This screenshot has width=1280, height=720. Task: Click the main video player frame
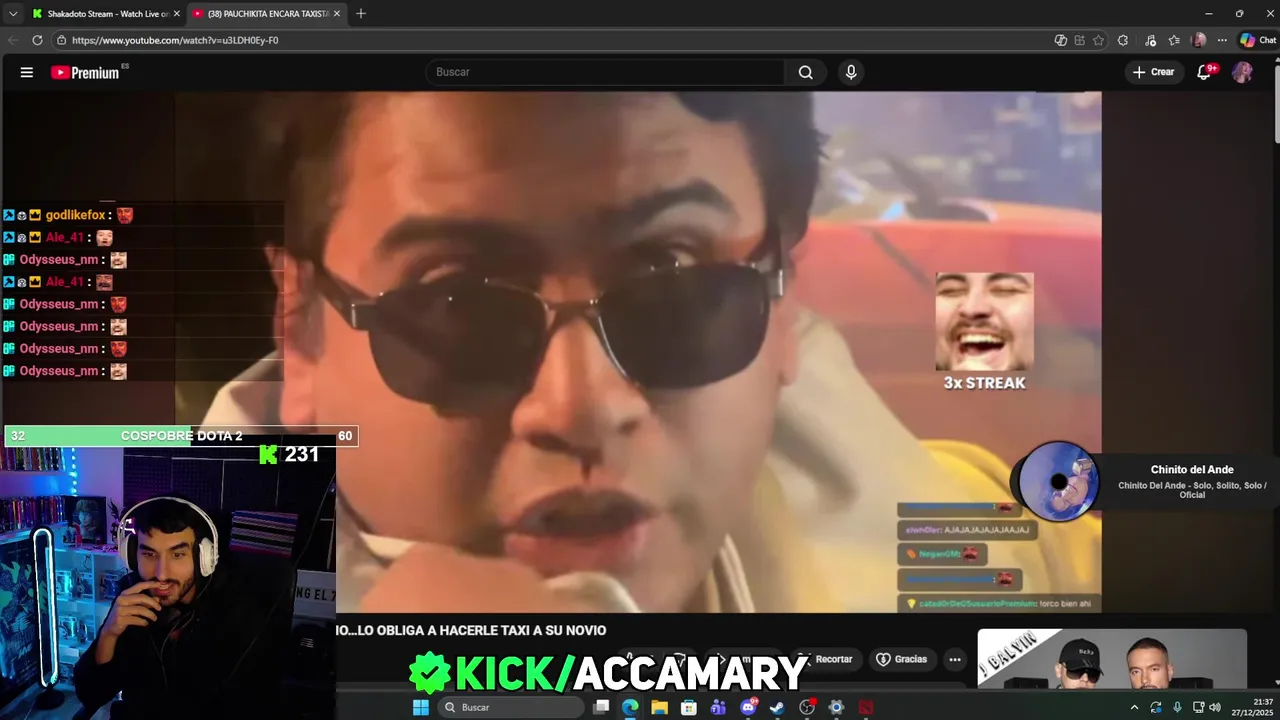click(x=638, y=352)
